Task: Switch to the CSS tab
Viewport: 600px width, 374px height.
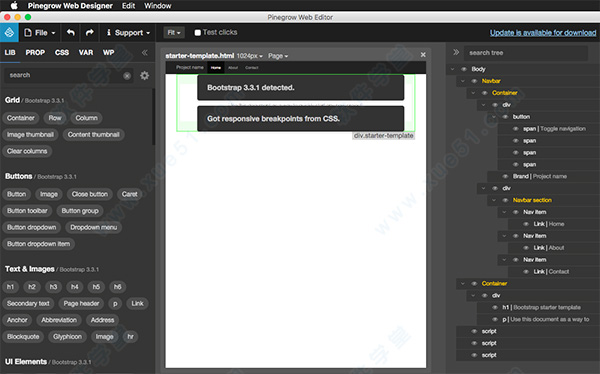Action: tap(62, 52)
